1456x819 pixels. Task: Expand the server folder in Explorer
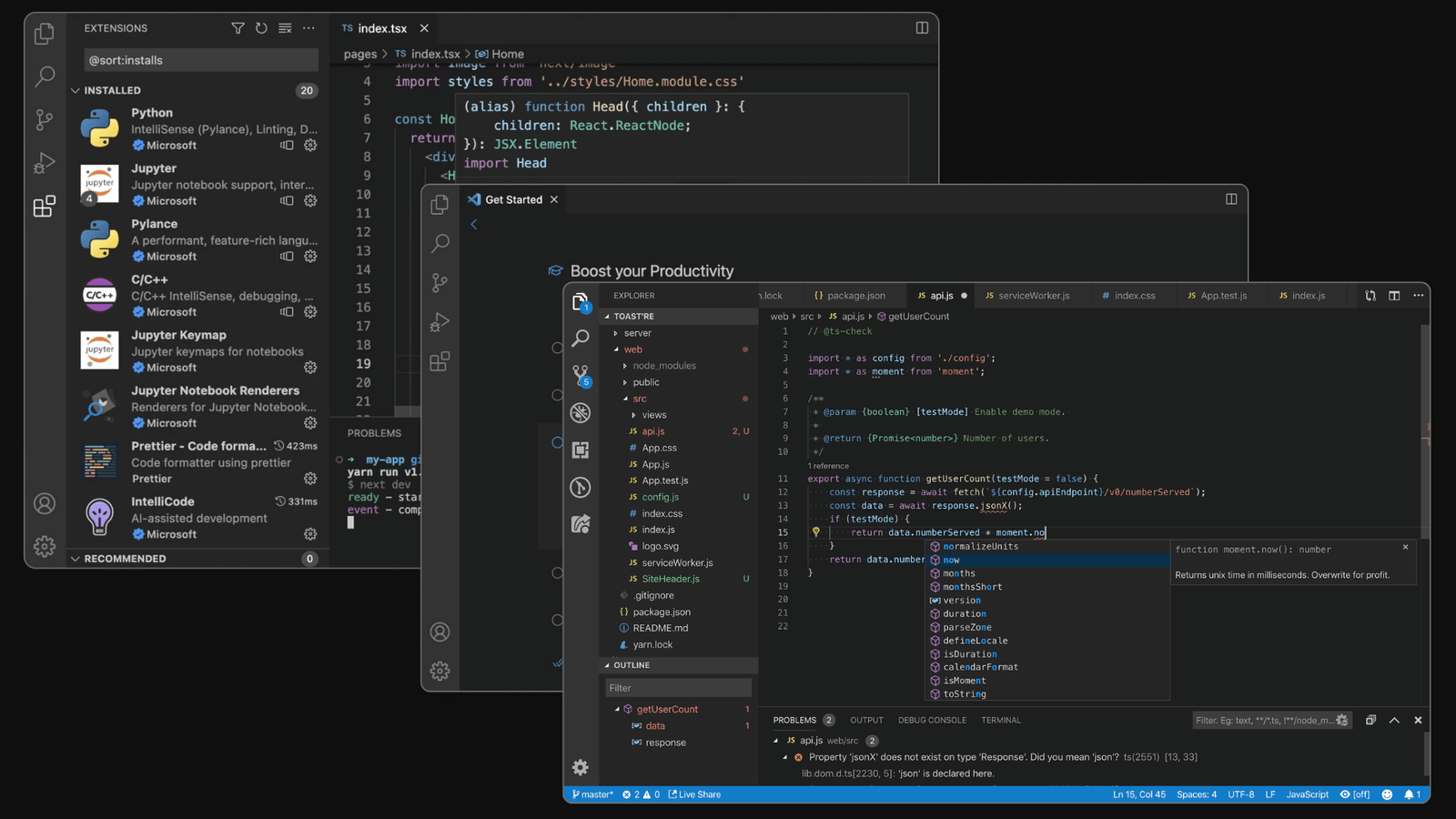pos(637,333)
